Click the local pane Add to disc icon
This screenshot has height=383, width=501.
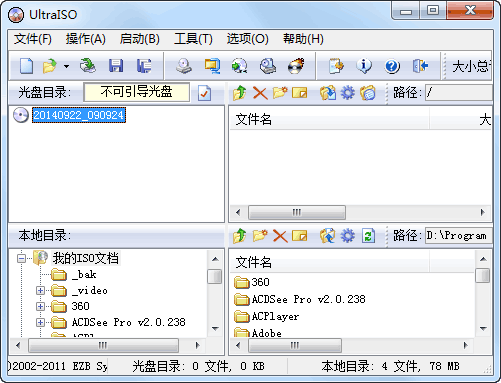click(328, 236)
